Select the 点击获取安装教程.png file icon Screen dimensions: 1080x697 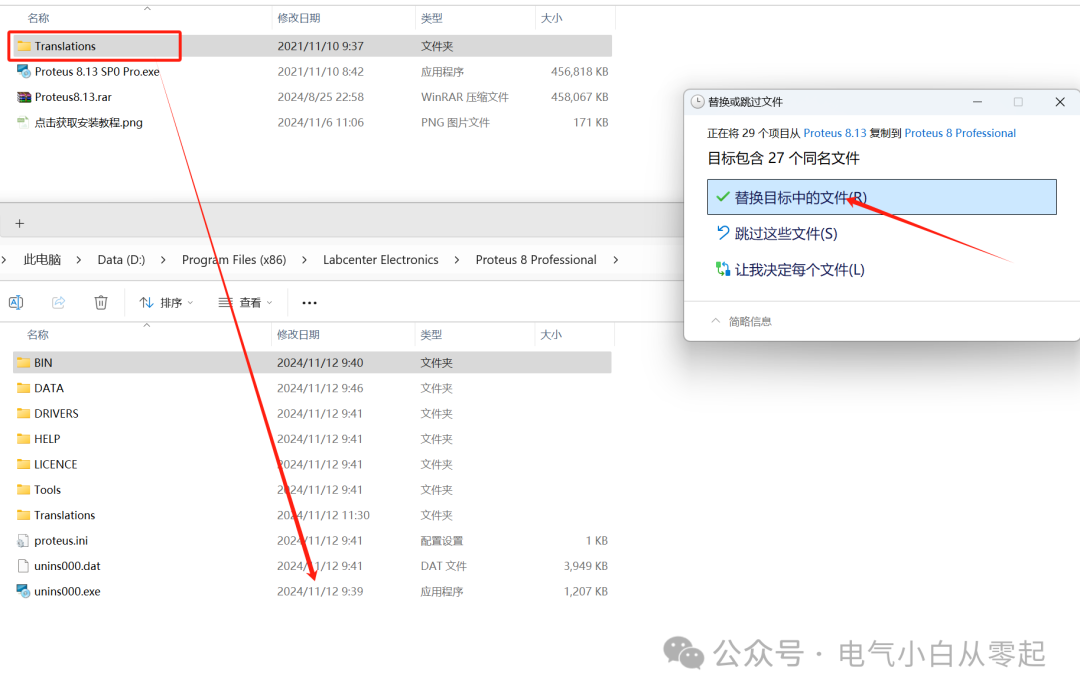click(24, 123)
